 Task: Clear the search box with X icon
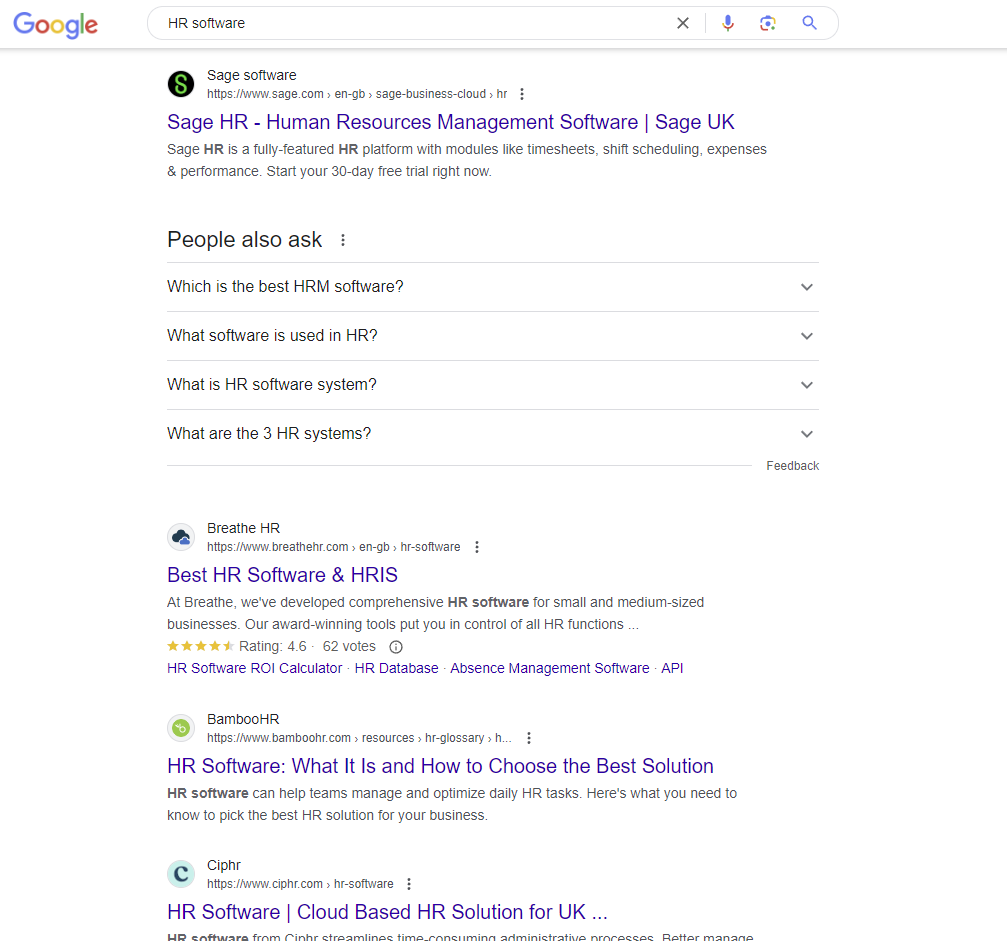pos(683,23)
